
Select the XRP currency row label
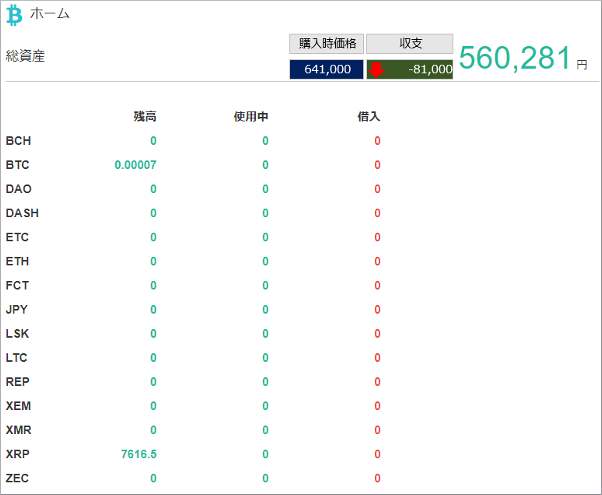pyautogui.click(x=18, y=454)
